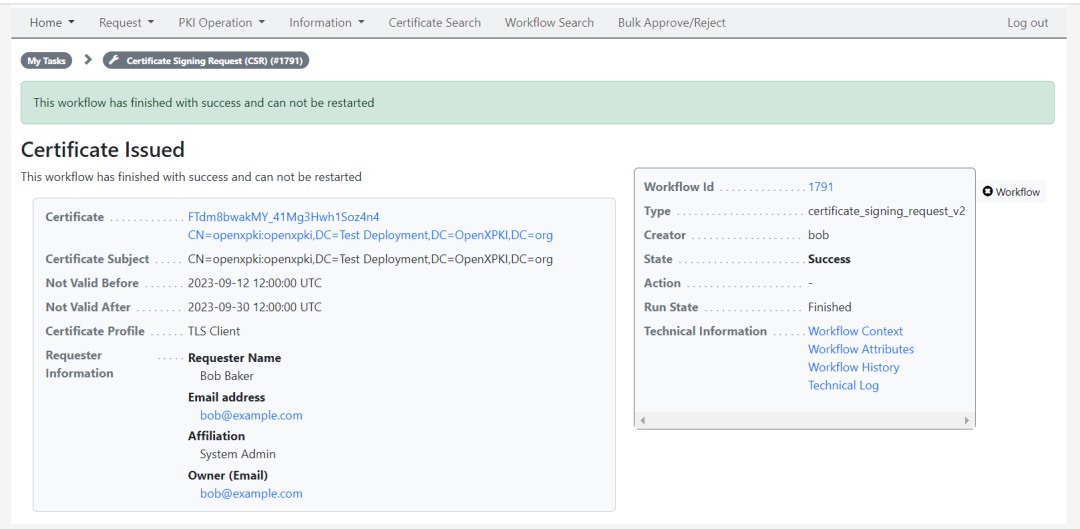
Task: Click the Certificate Issued heading
Action: coord(103,149)
